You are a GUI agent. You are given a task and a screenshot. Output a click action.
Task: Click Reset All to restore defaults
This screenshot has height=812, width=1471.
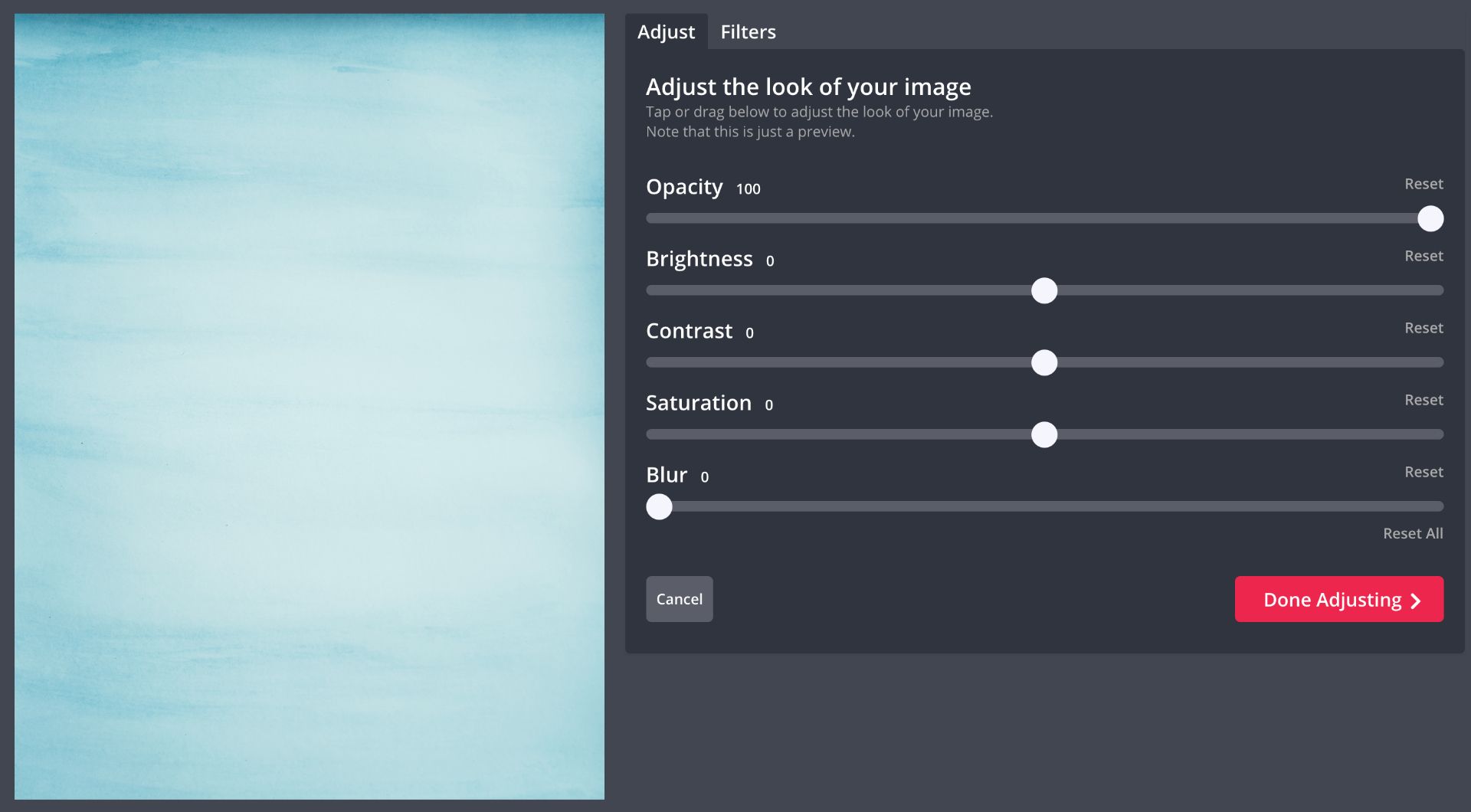1412,533
